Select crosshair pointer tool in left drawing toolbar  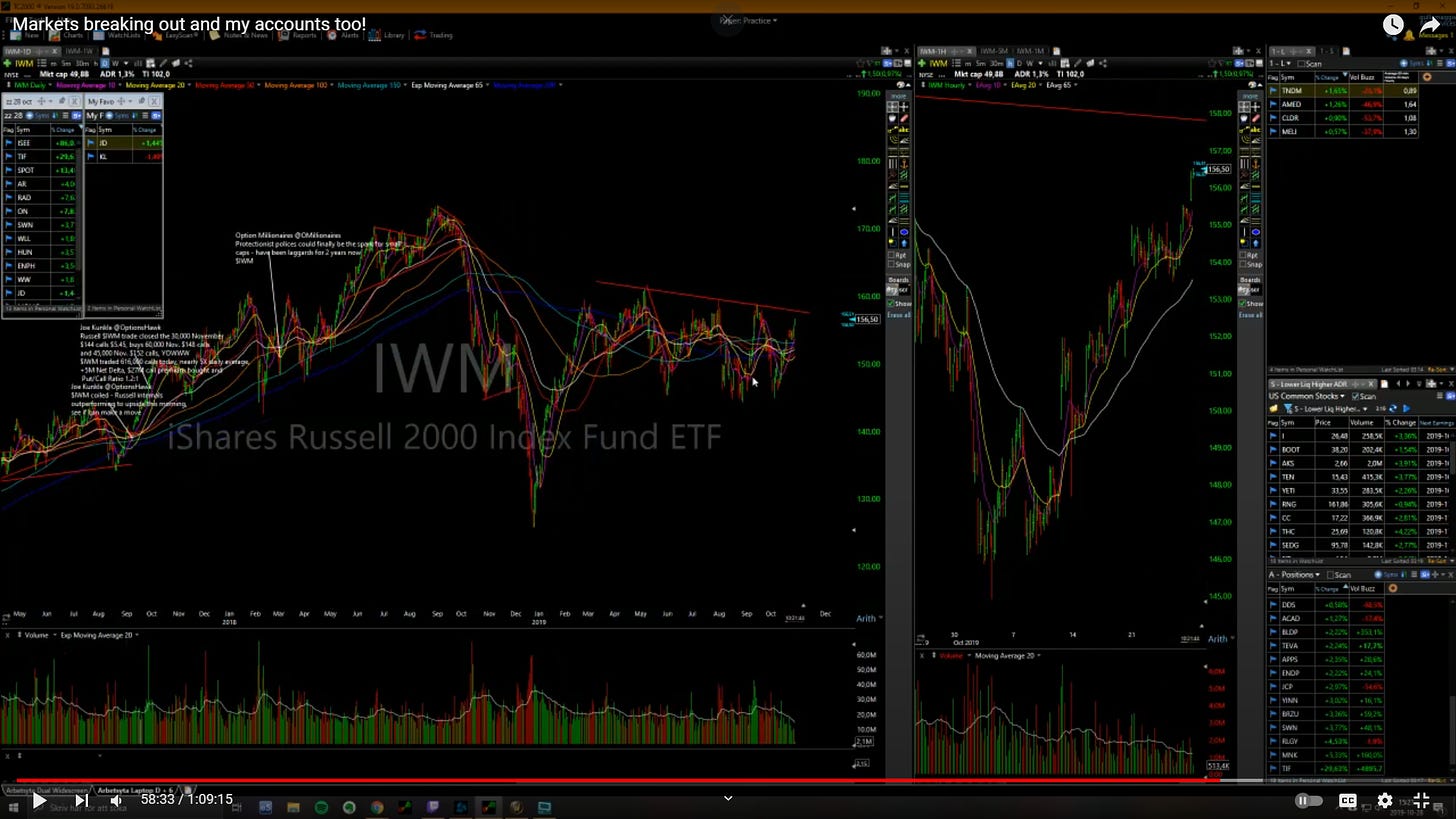(x=904, y=107)
